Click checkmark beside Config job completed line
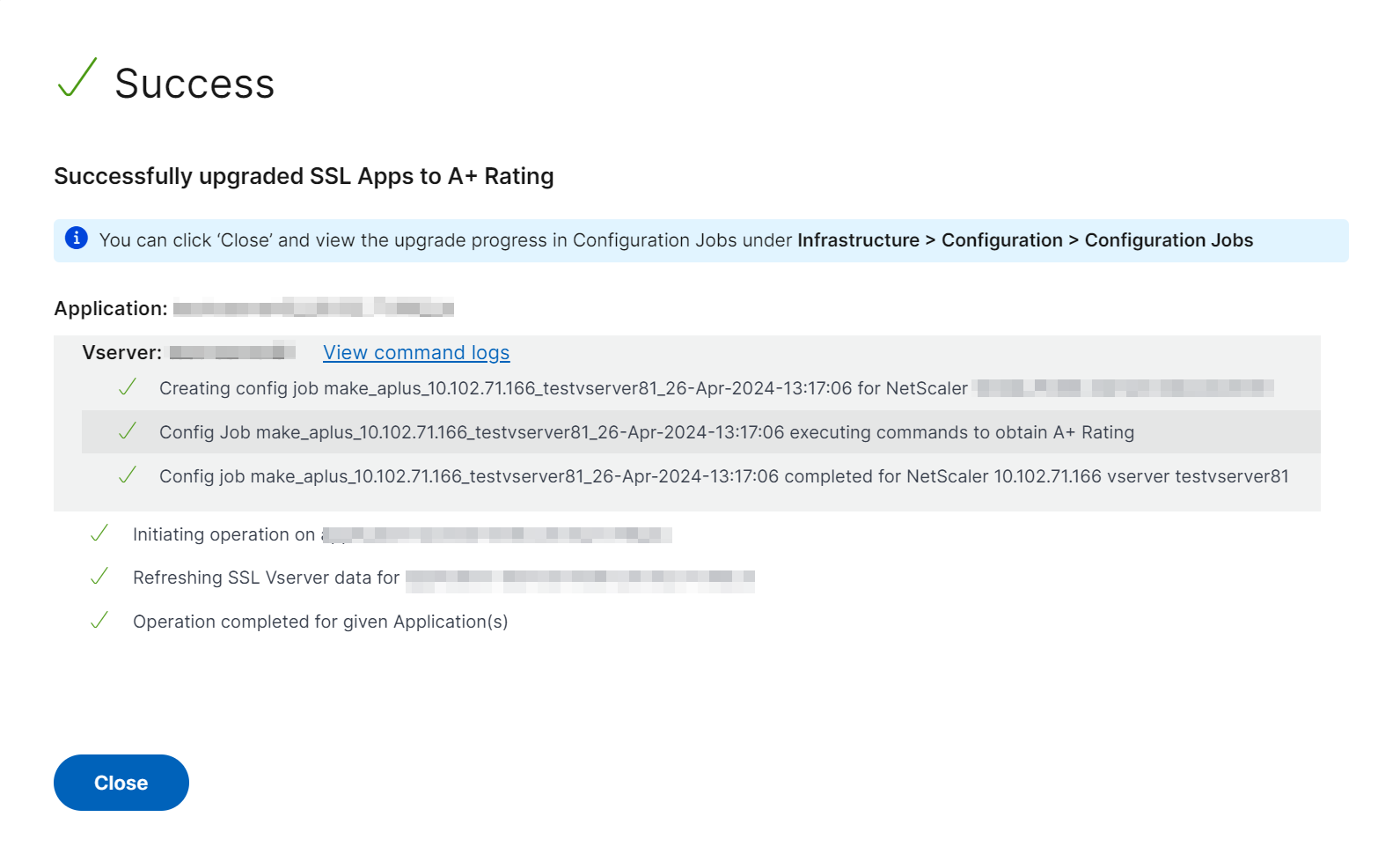Image resolution: width=1400 pixels, height=861 pixels. pos(128,475)
